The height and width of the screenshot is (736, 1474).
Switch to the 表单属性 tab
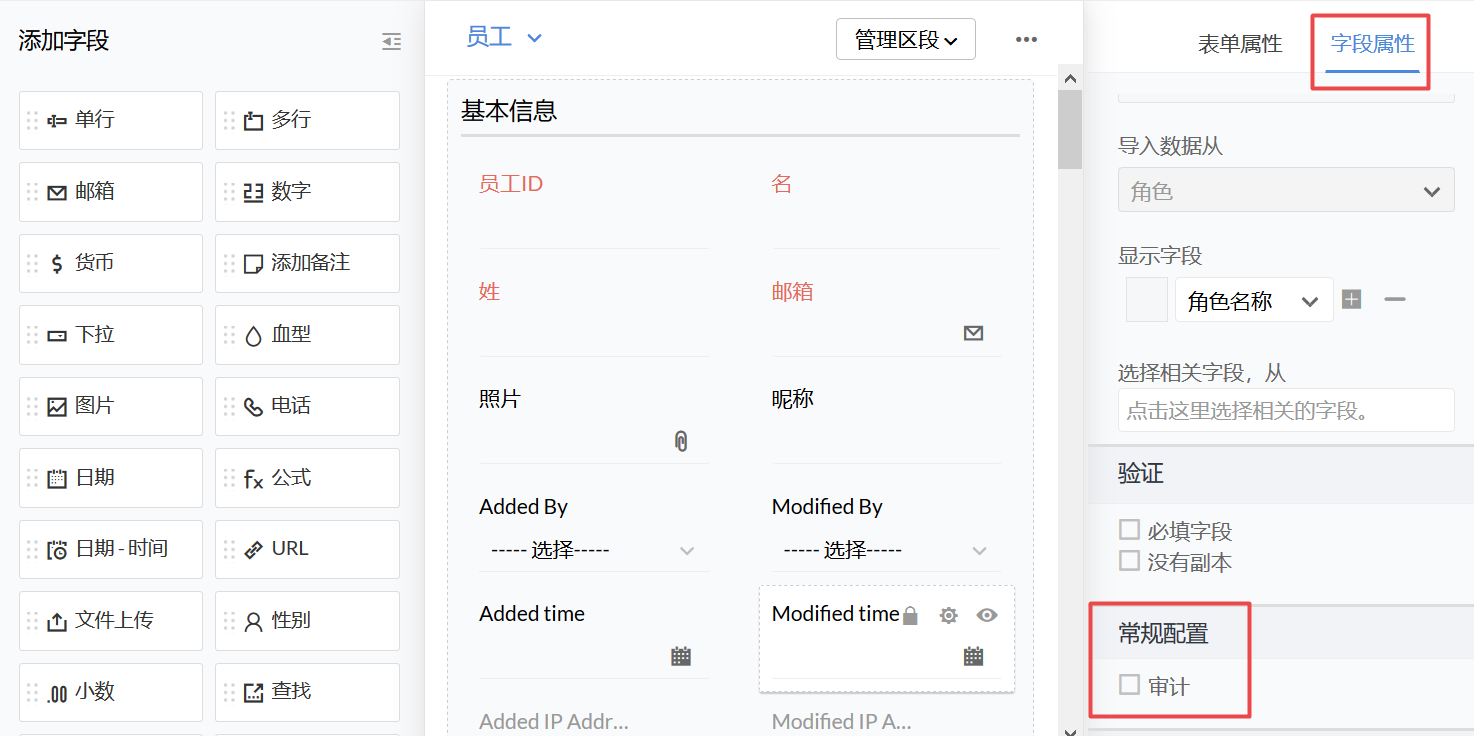(x=1240, y=44)
